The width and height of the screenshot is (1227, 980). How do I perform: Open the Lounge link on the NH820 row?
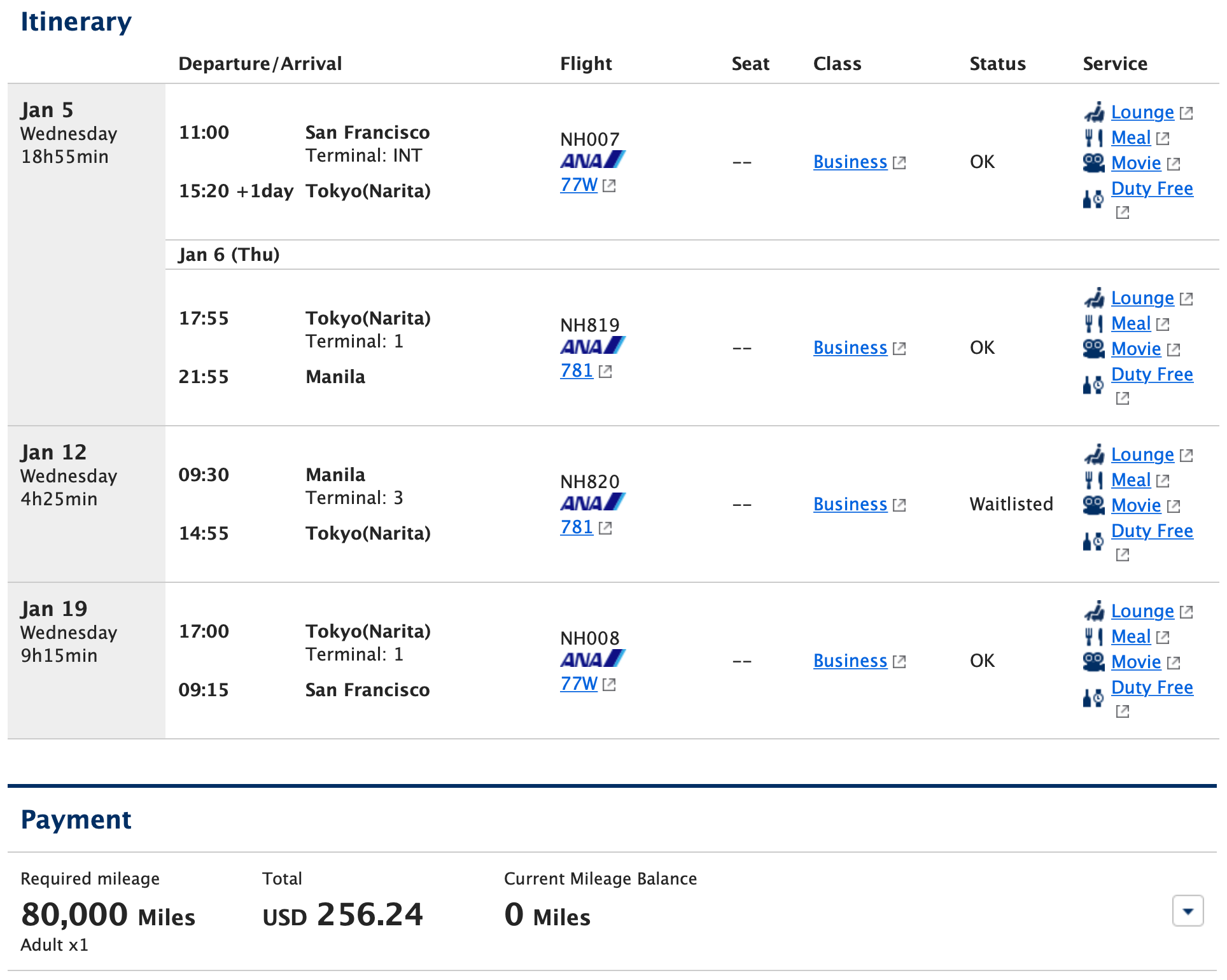[1142, 454]
